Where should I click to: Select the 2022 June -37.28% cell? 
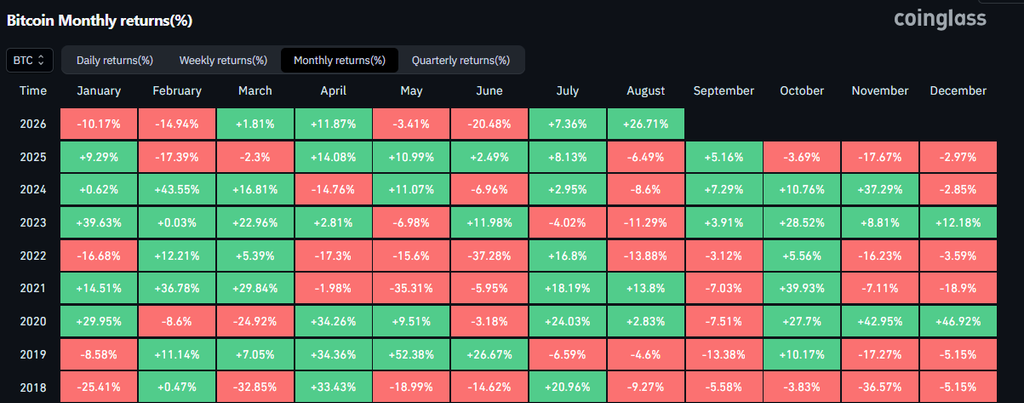click(489, 255)
